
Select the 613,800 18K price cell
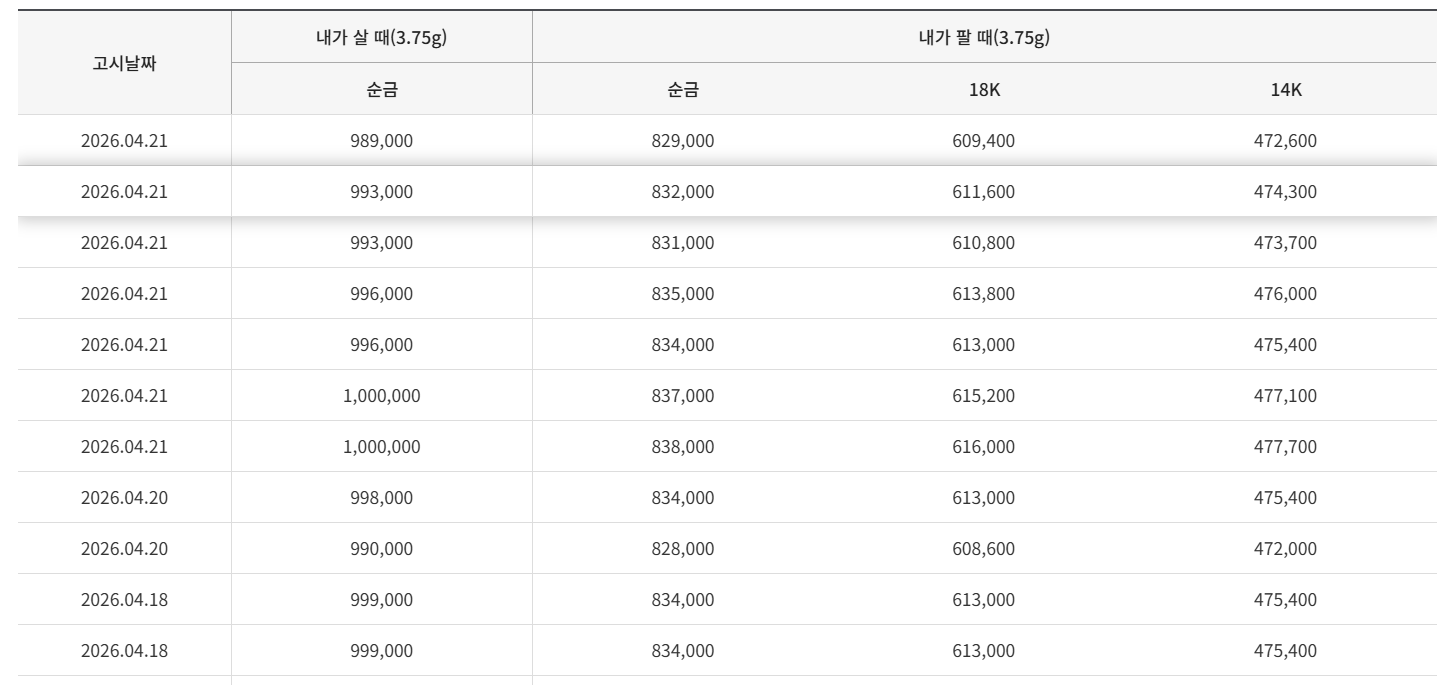pyautogui.click(x=984, y=294)
